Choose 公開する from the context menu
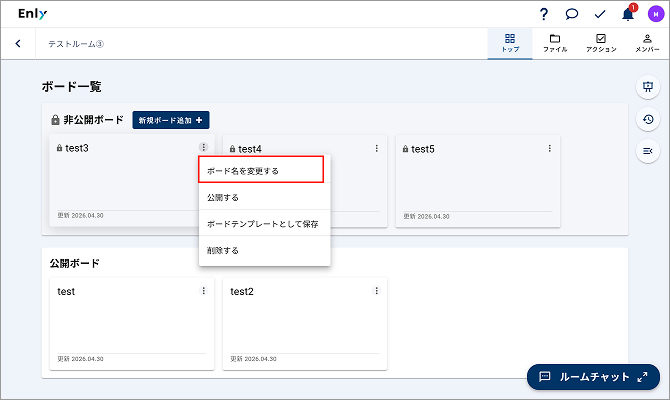The height and width of the screenshot is (400, 670). click(264, 197)
